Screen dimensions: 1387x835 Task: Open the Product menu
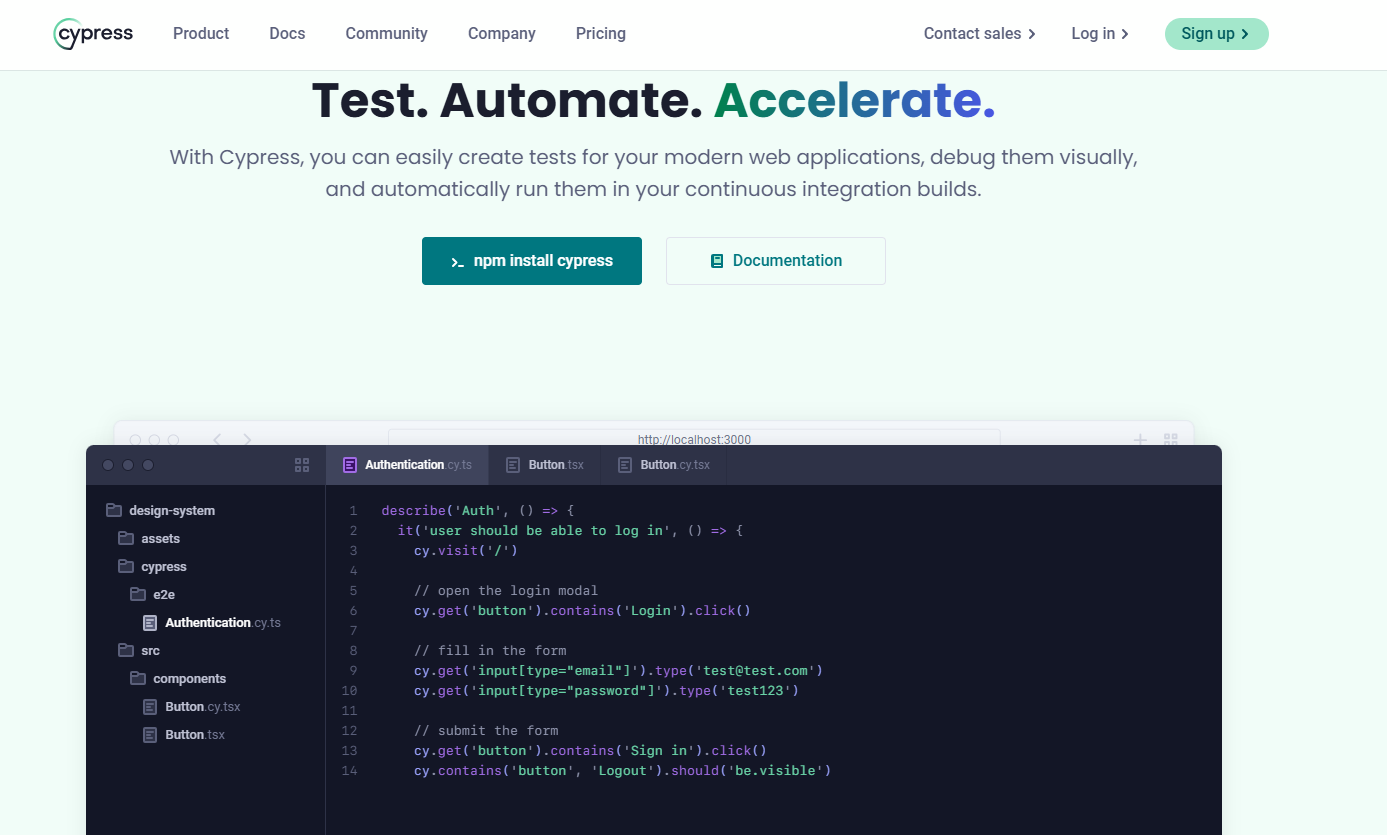(x=201, y=34)
